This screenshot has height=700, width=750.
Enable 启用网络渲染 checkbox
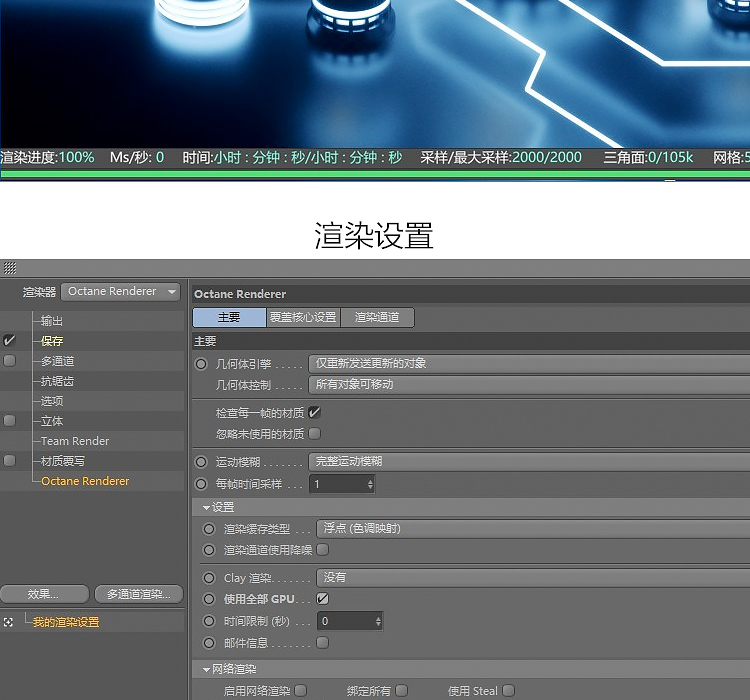[x=301, y=690]
